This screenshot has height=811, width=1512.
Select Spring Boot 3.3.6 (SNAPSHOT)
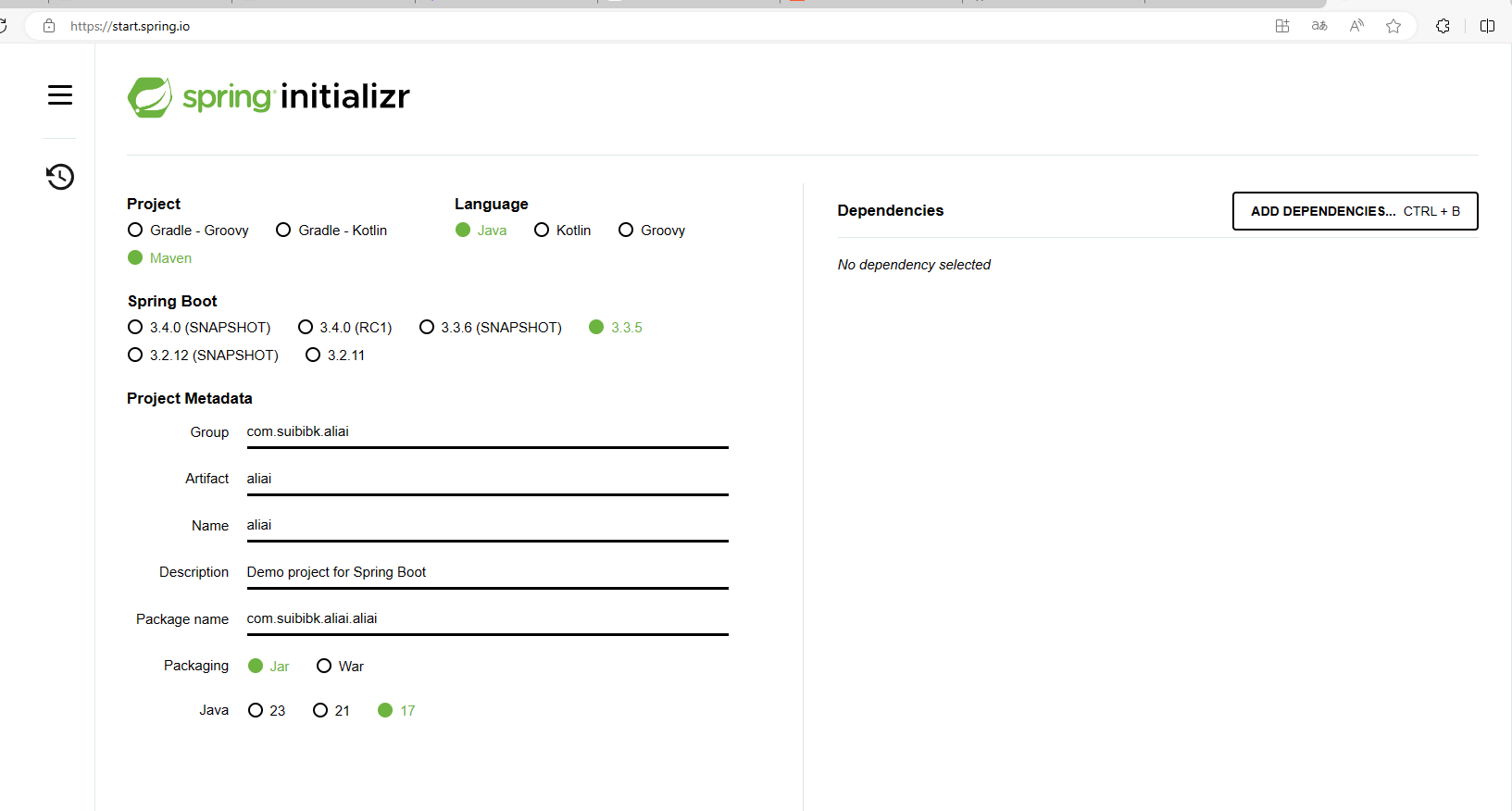491,328
